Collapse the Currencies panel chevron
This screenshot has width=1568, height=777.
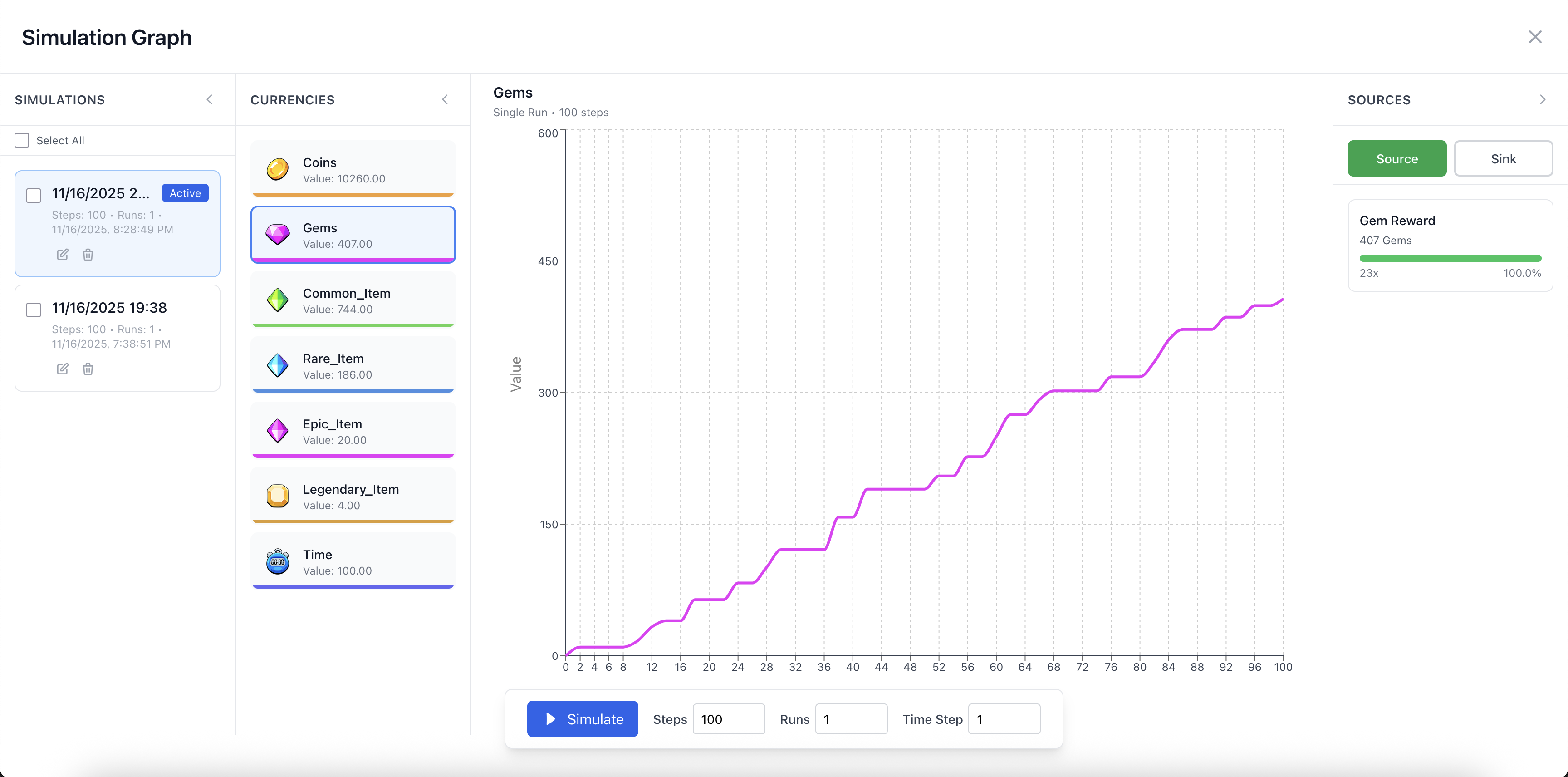[x=445, y=100]
